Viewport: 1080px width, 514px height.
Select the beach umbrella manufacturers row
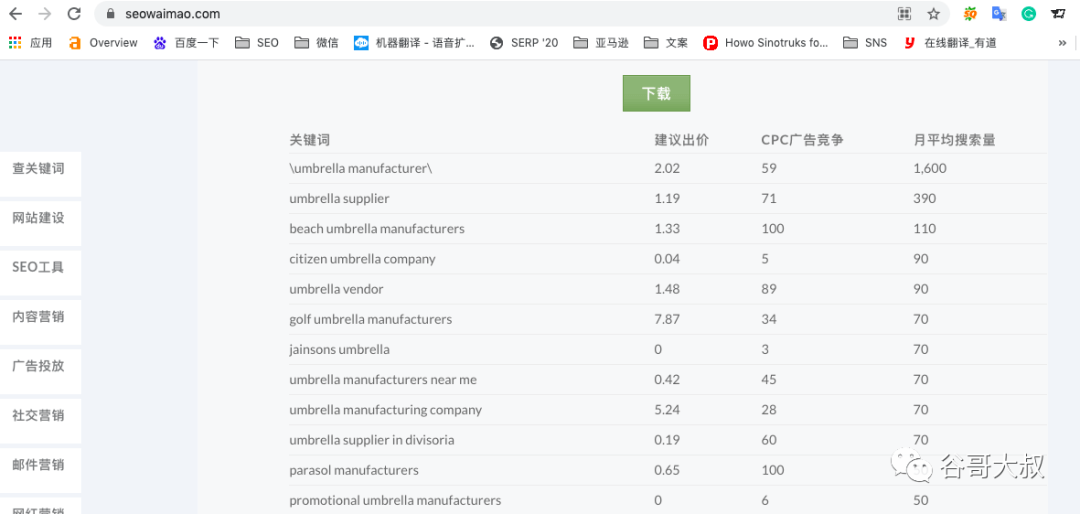(377, 229)
